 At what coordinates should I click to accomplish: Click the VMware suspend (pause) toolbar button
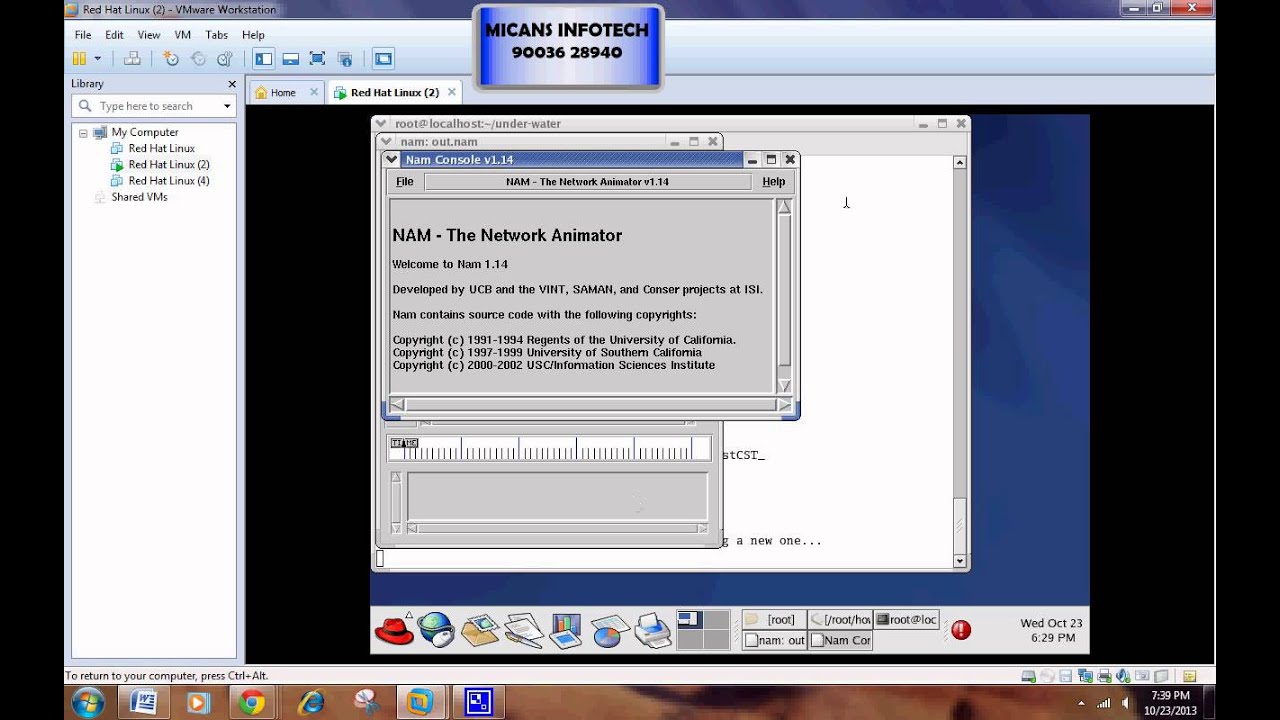79,59
